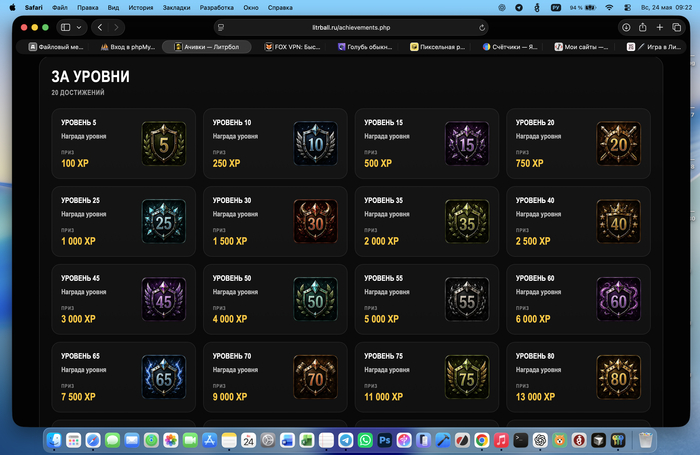Open the История menu
The width and height of the screenshot is (700, 455).
coord(141,8)
